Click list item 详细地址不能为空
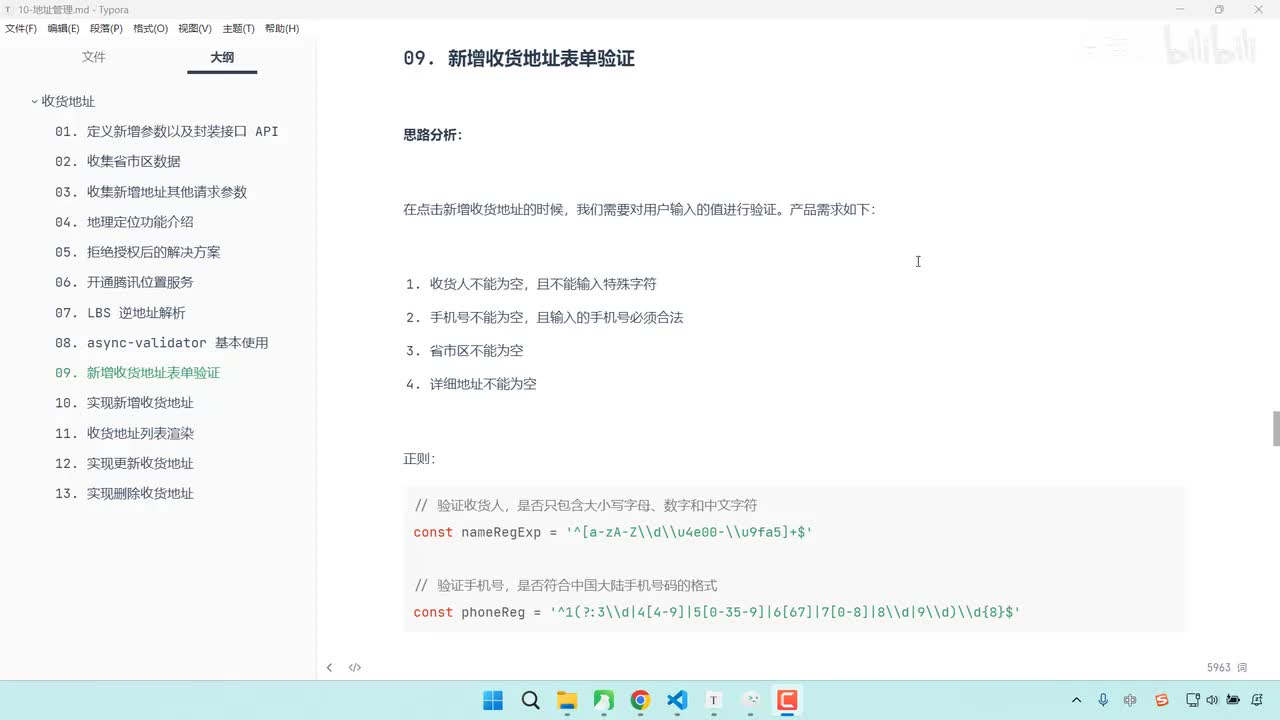This screenshot has height=720, width=1280. click(483, 384)
